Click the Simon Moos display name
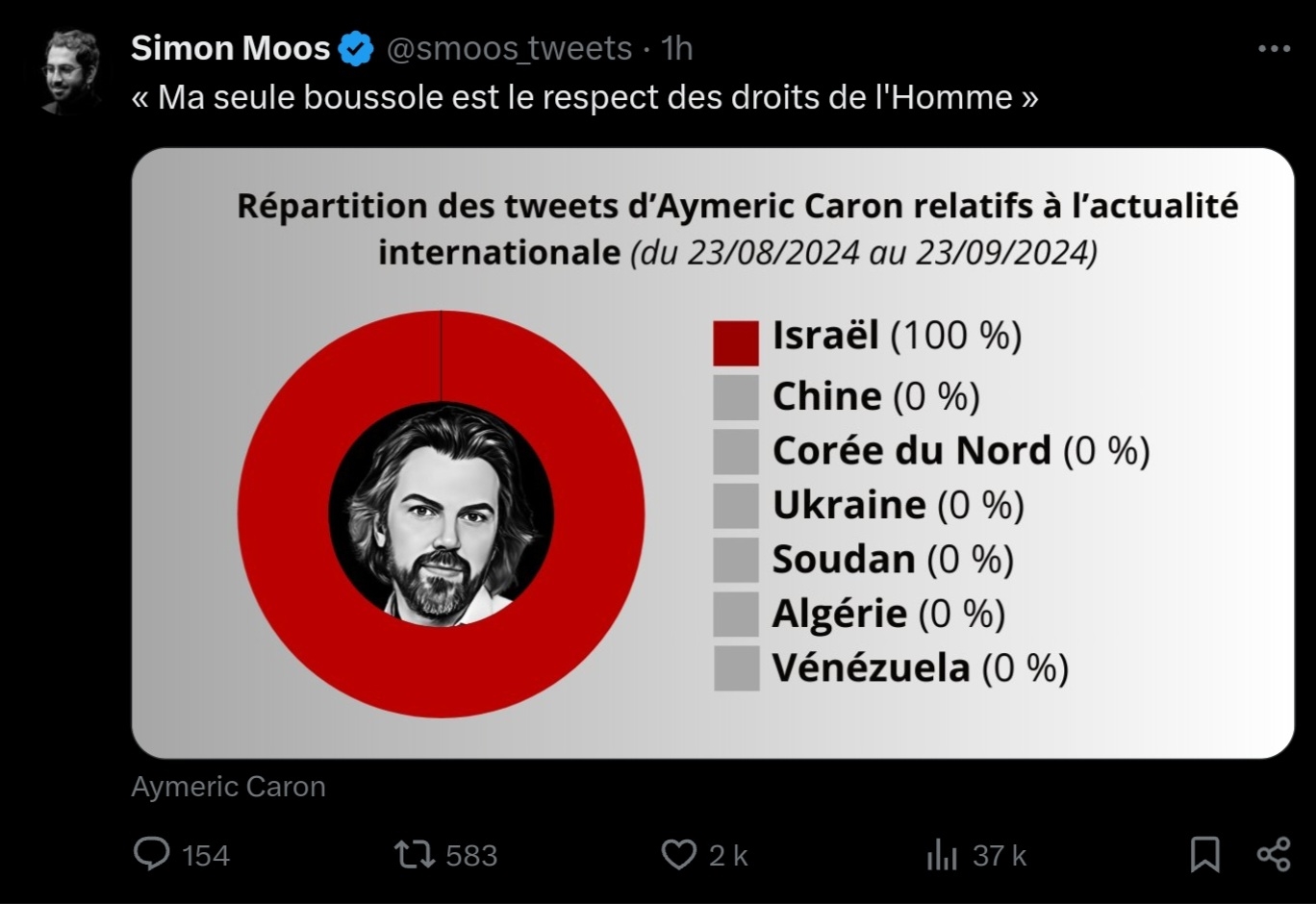Viewport: 1316px width, 904px height. coord(231,48)
